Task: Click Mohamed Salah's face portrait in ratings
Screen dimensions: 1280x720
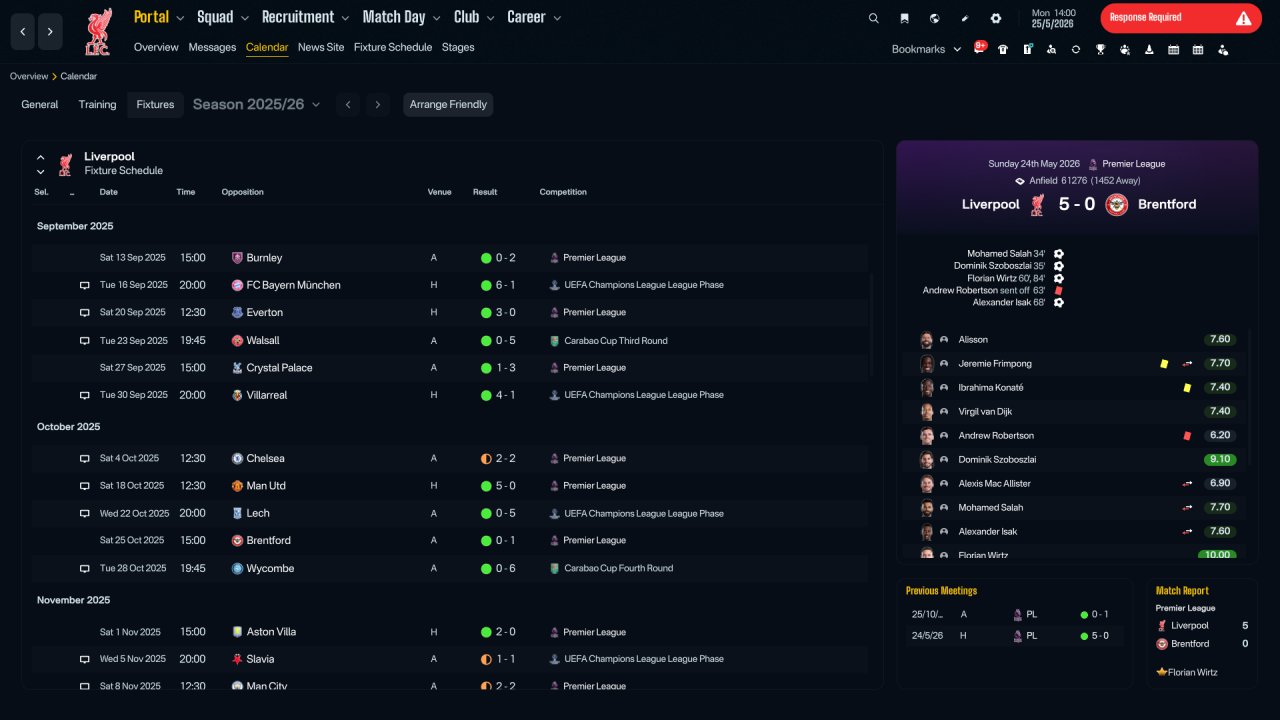Action: pyautogui.click(x=927, y=508)
